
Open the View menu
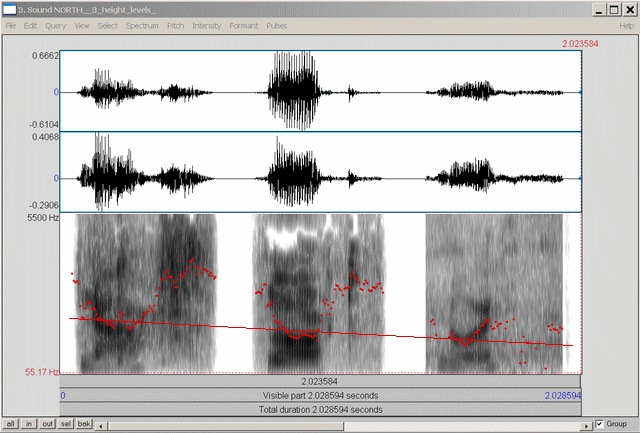[81, 25]
